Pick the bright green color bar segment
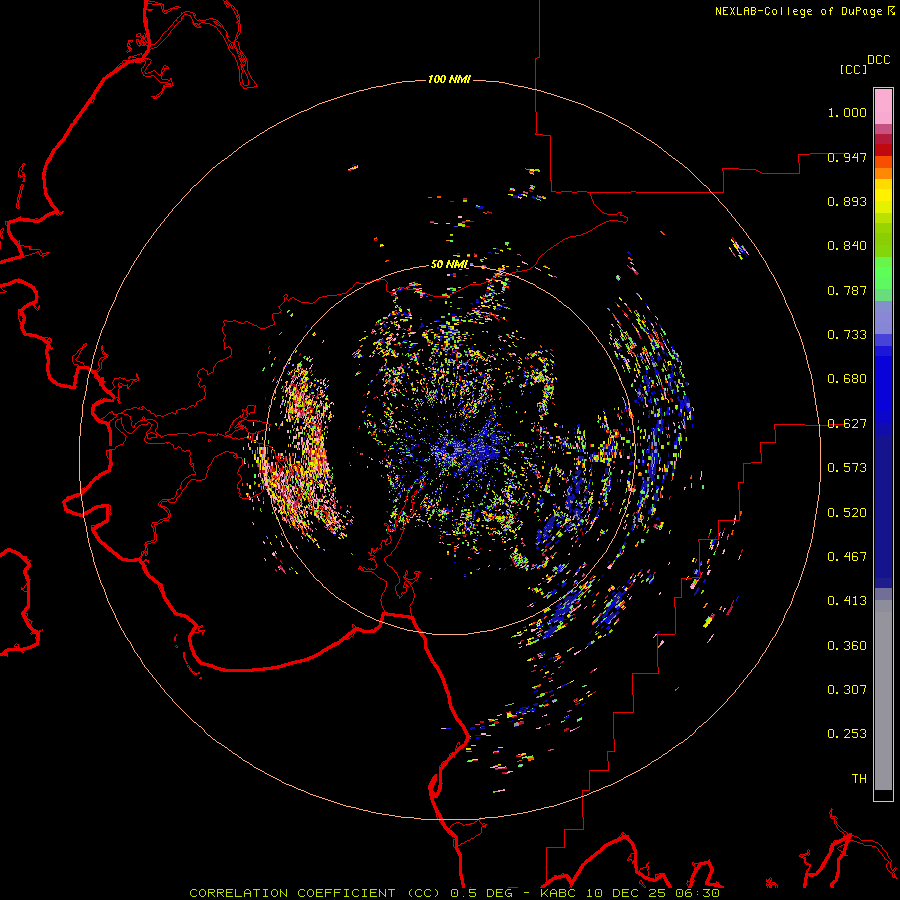Image resolution: width=900 pixels, height=900 pixels. (x=883, y=273)
